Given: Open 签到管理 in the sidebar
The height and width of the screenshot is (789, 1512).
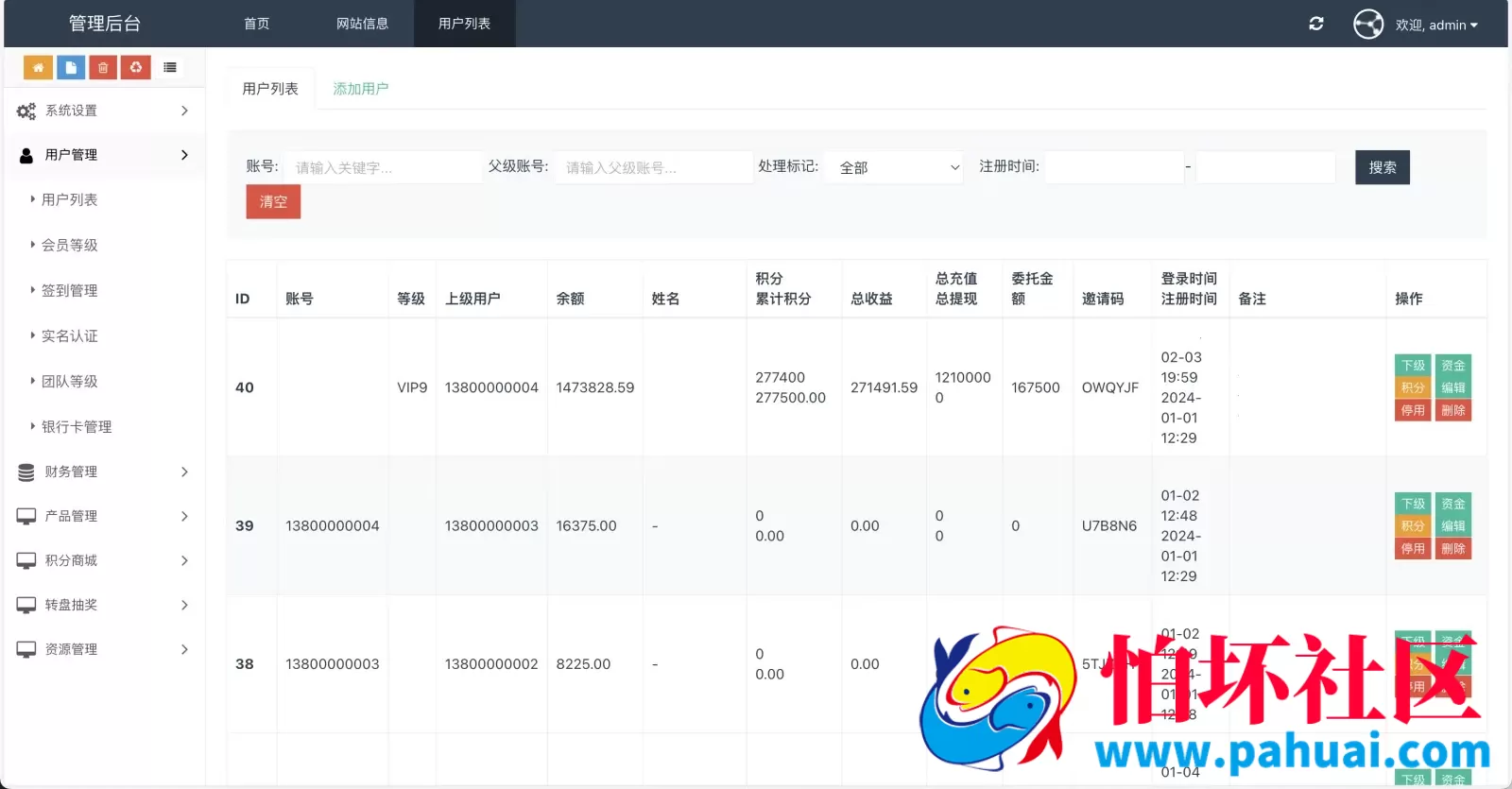Looking at the screenshot, I should click(x=70, y=290).
